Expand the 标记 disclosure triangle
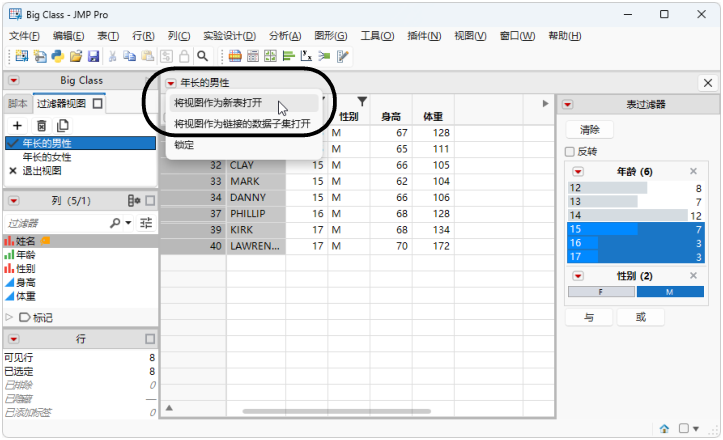723x440 pixels. [x=9, y=317]
